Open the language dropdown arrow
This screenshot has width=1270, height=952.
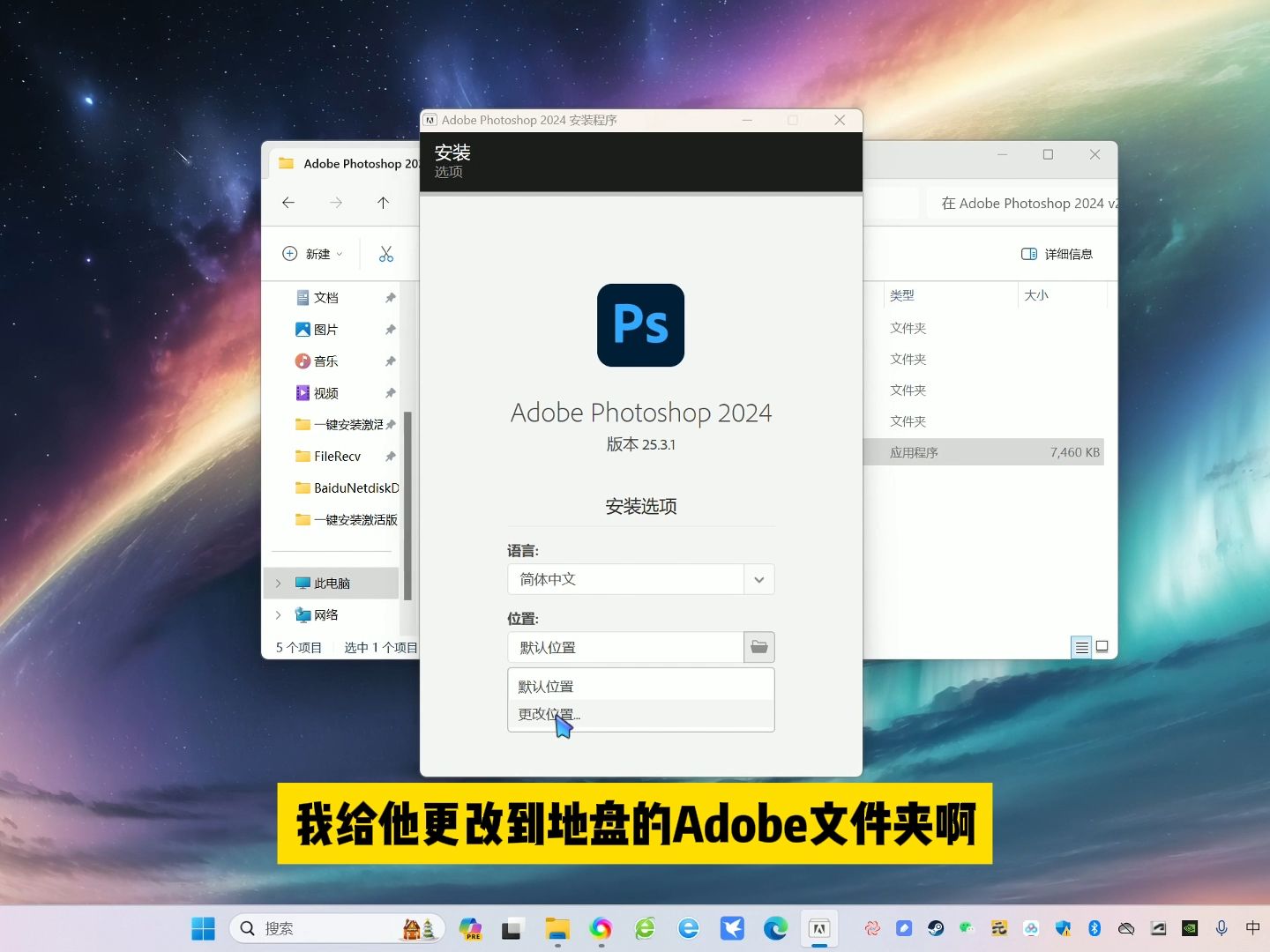tap(758, 579)
